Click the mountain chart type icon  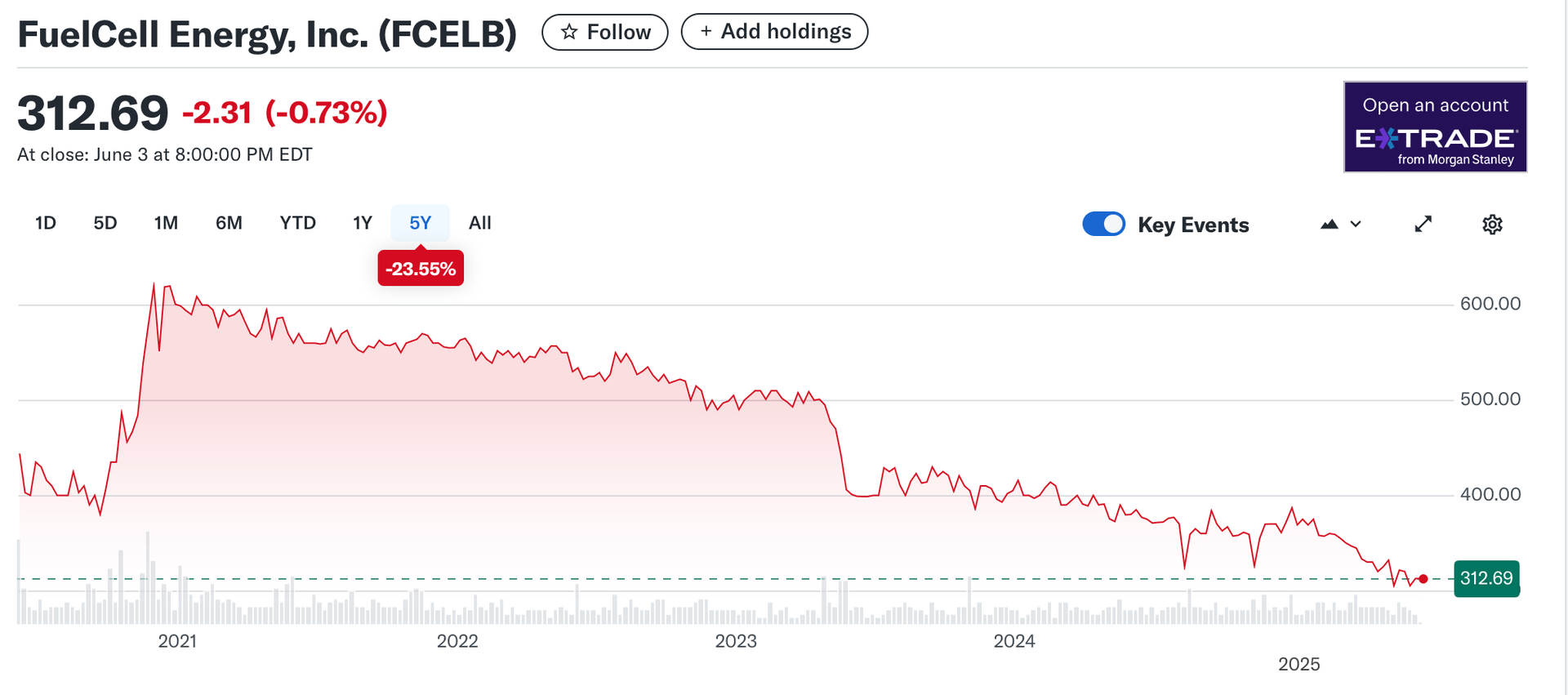pos(1329,224)
